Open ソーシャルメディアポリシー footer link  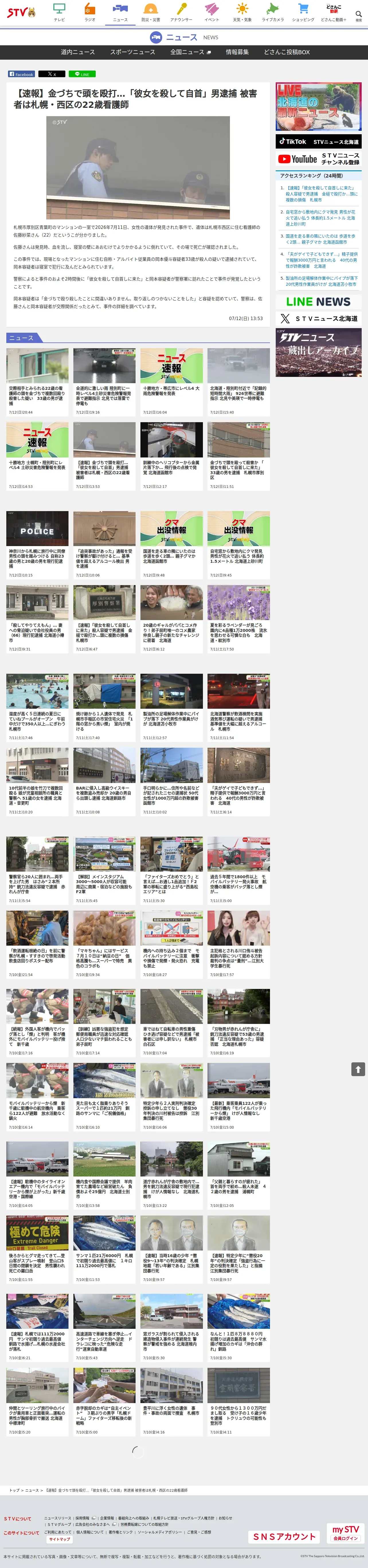pyautogui.click(x=159, y=1532)
